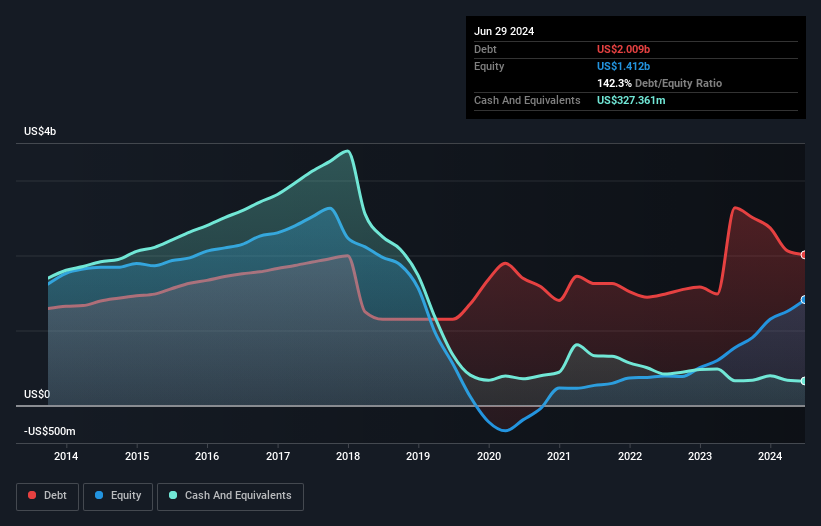
Task: Click the 2023 x-axis label
Action: 700,456
